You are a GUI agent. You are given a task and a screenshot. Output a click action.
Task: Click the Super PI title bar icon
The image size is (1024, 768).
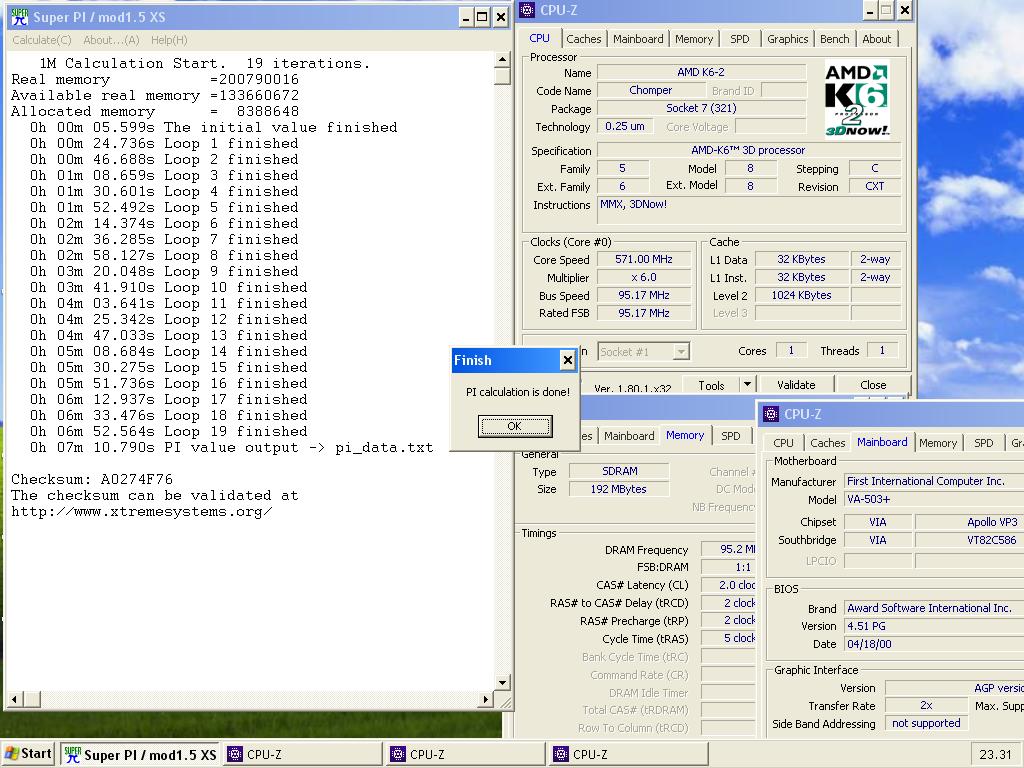20,16
